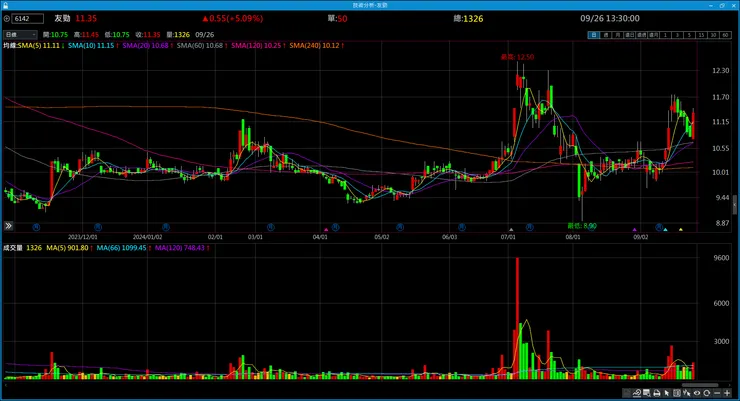The width and height of the screenshot is (740, 401).
Task: Click the volume MA(120) 748.43 label
Action: (182, 248)
